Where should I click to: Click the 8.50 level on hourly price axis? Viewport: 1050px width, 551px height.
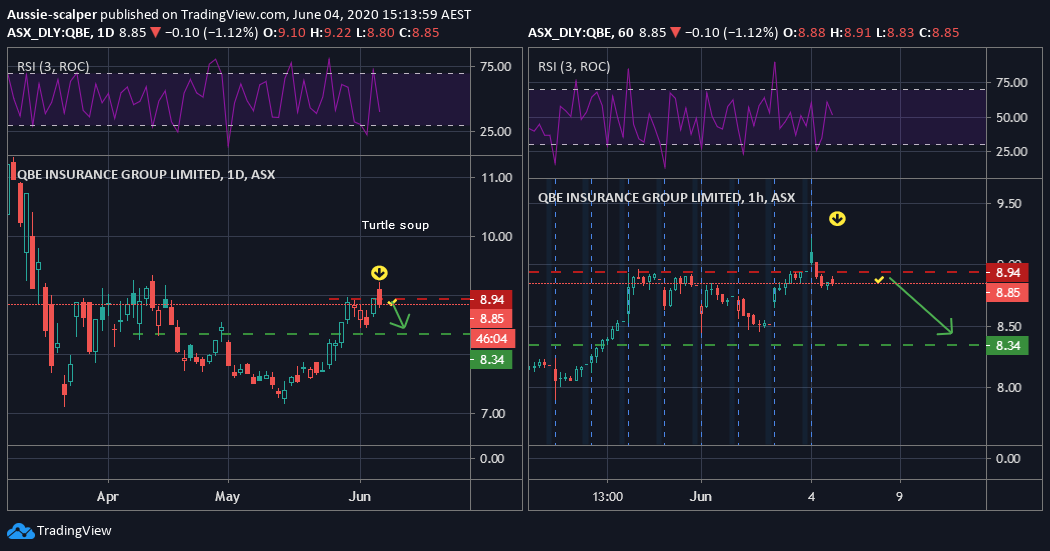point(1009,327)
